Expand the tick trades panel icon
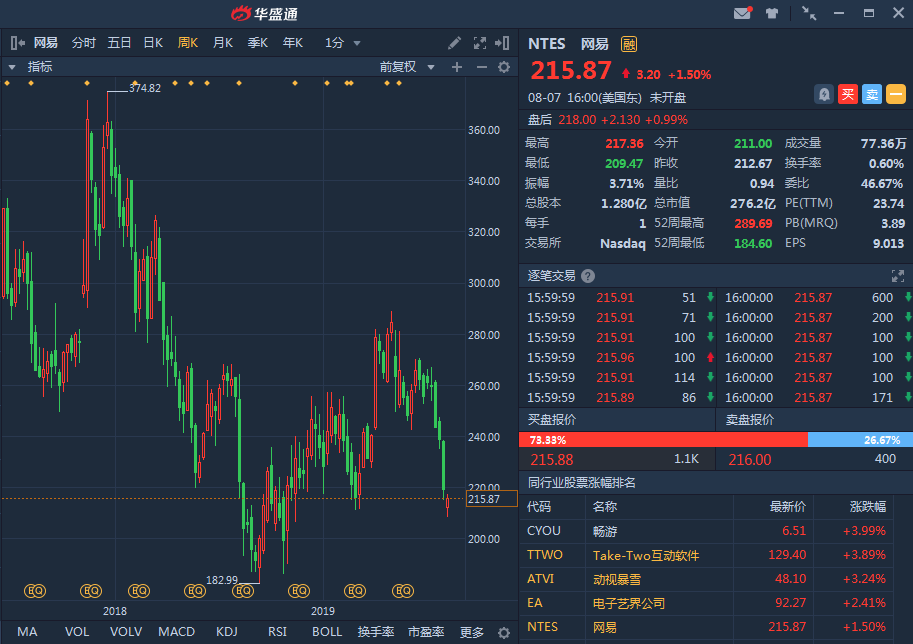This screenshot has width=913, height=644. tap(898, 275)
